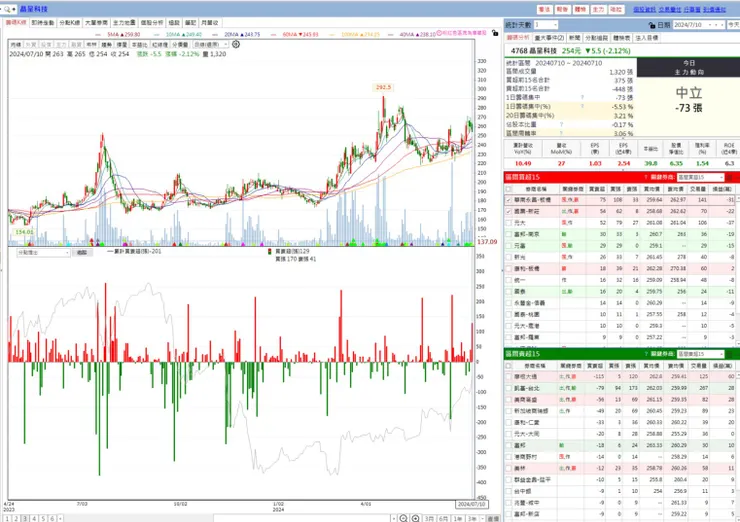Open the 區間賣超15 關鍵券商 dropdown
The width and height of the screenshot is (740, 522).
[700, 354]
